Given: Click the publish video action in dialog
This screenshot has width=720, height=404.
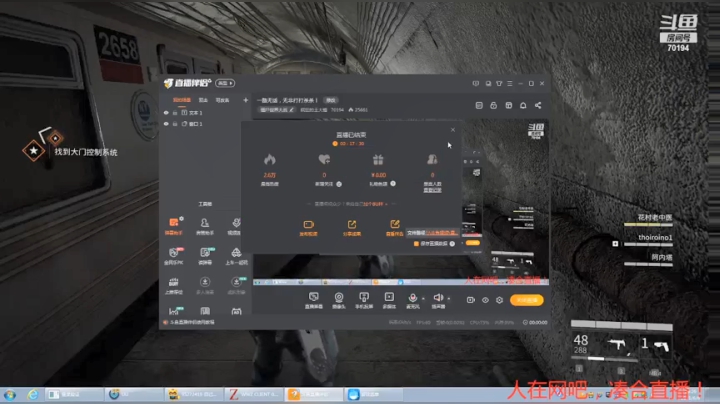Looking at the screenshot, I should click(x=308, y=228).
